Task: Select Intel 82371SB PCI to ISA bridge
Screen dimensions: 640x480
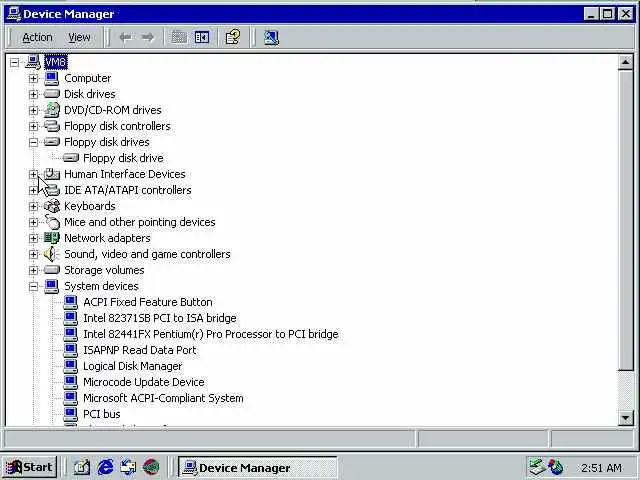Action: pyautogui.click(x=160, y=318)
